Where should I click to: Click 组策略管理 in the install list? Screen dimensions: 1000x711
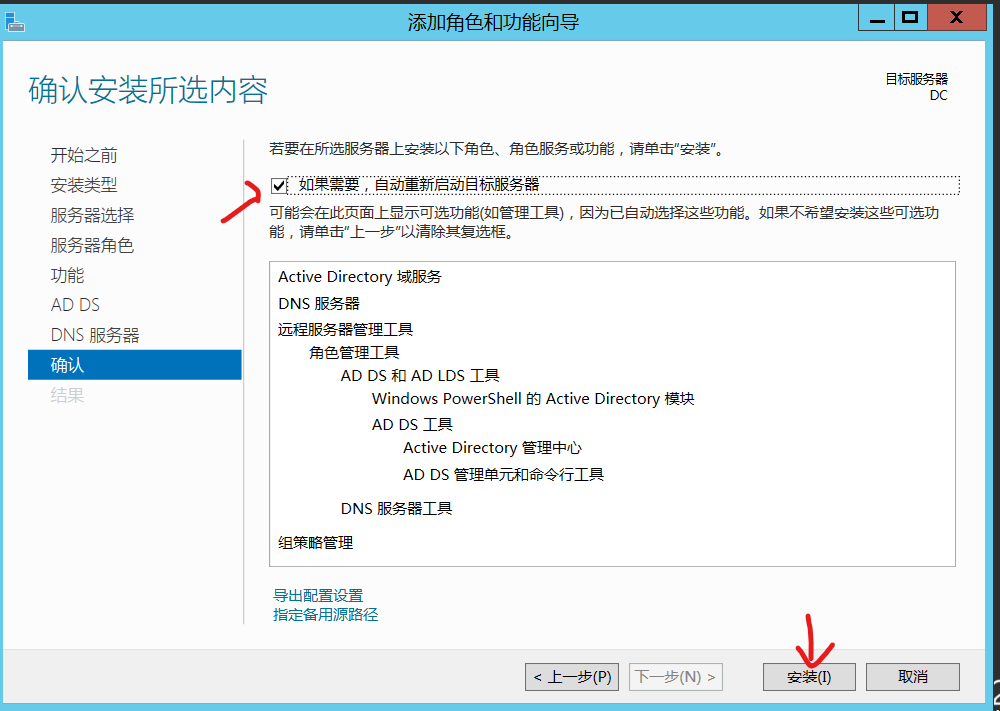(x=316, y=543)
